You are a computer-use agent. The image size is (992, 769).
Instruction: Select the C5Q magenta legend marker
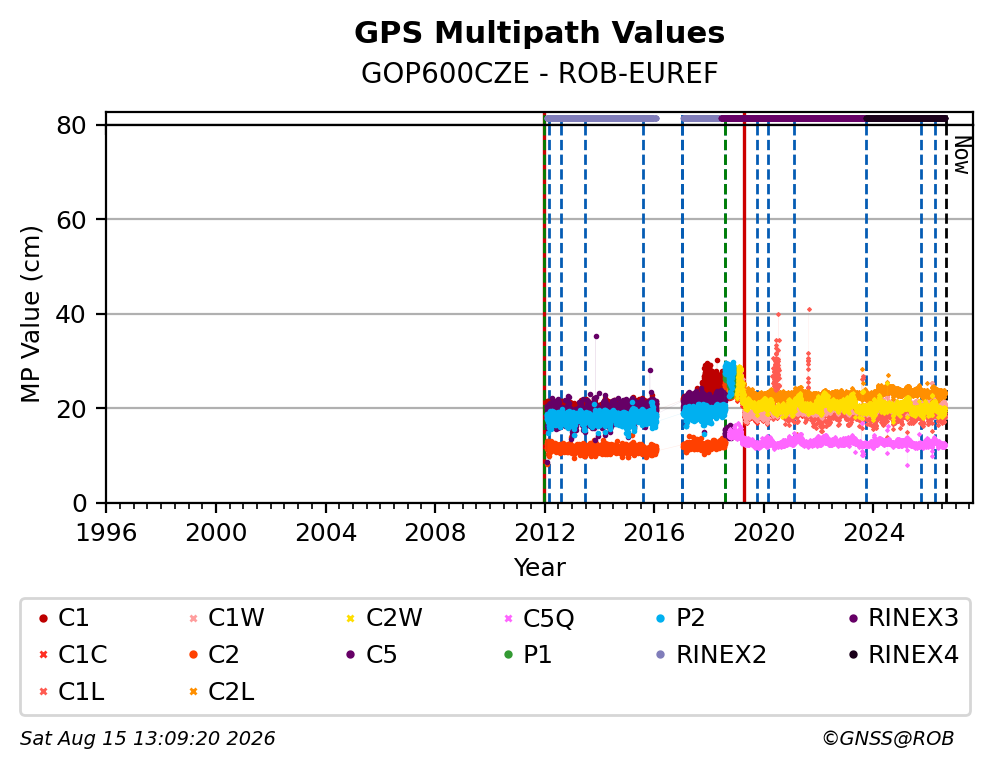(x=508, y=618)
